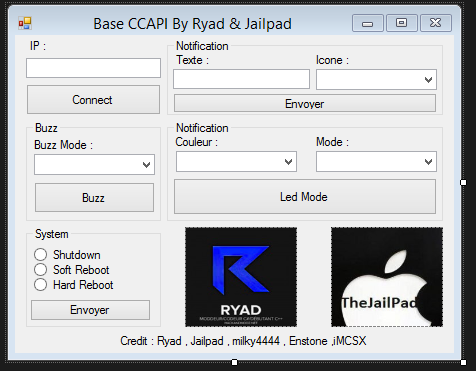
Task: Open the Mode dropdown for LED
Action: pos(376,162)
